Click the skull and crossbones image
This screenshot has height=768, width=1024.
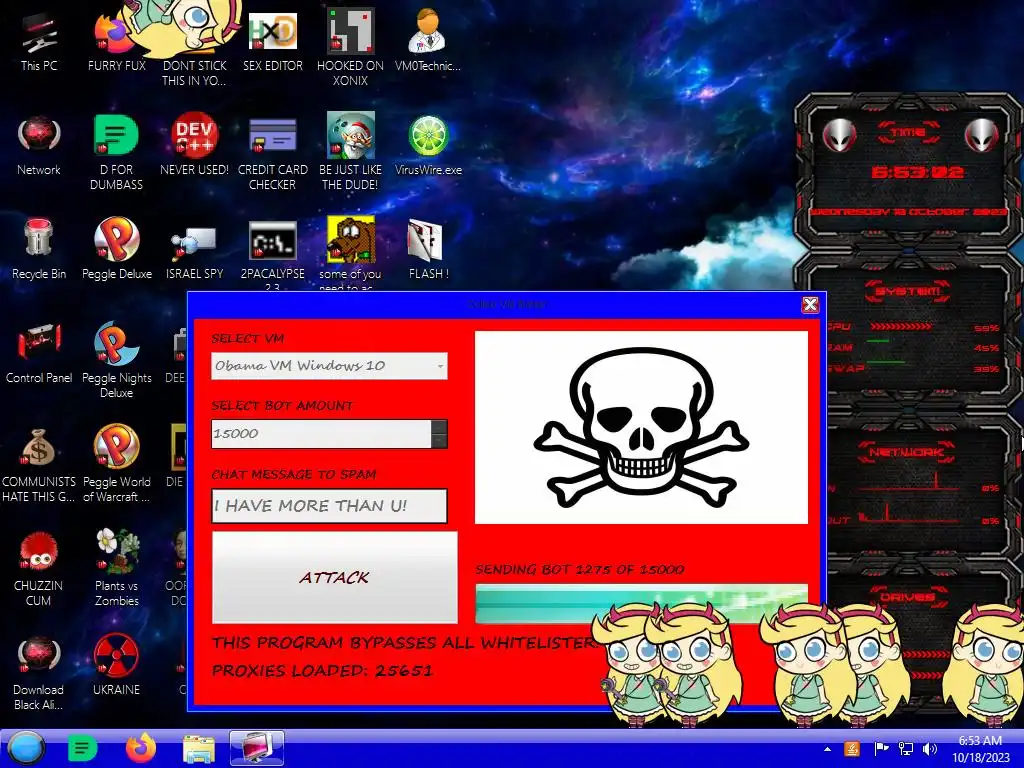tap(641, 427)
